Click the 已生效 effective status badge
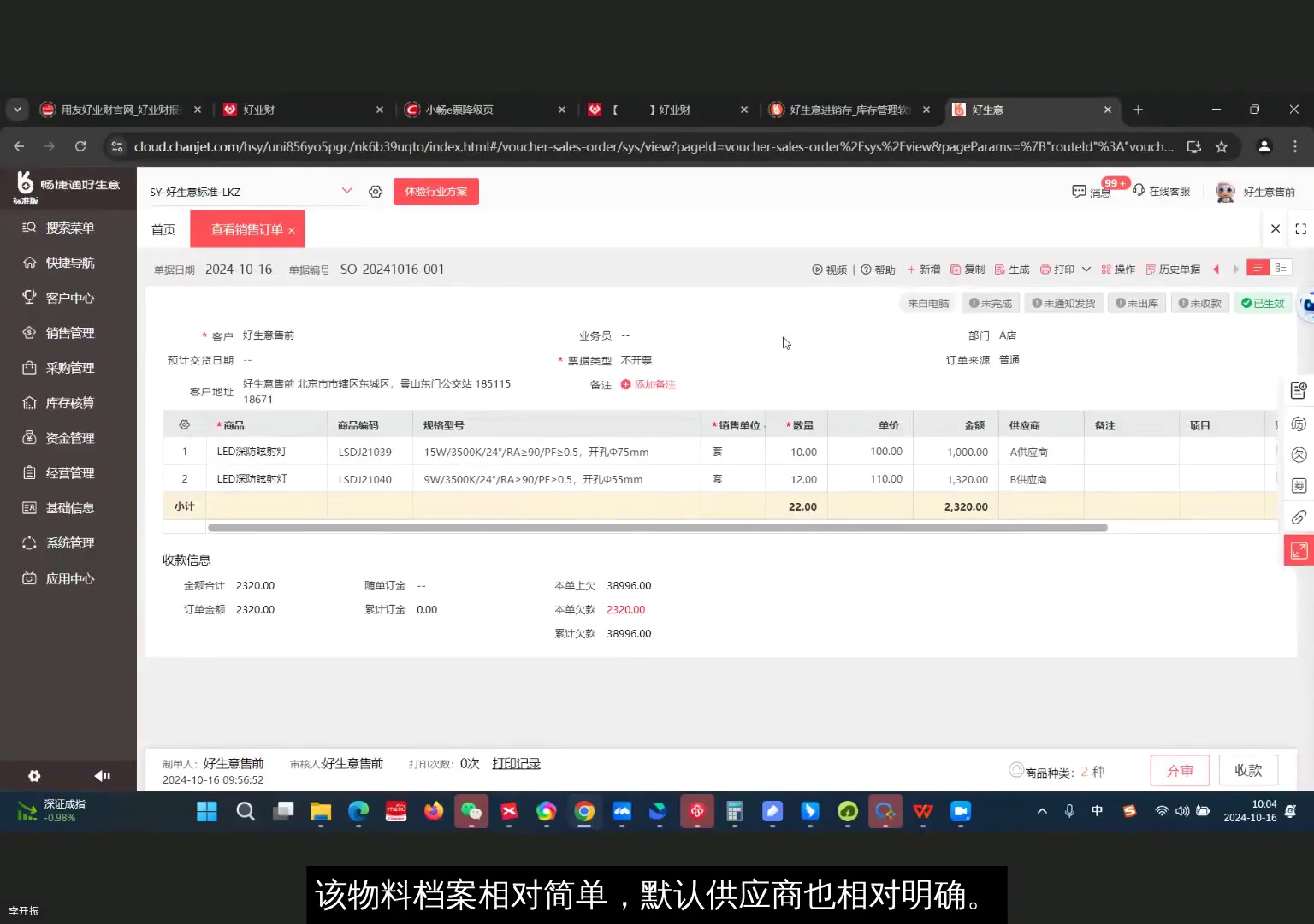The image size is (1314, 924). click(x=1262, y=303)
